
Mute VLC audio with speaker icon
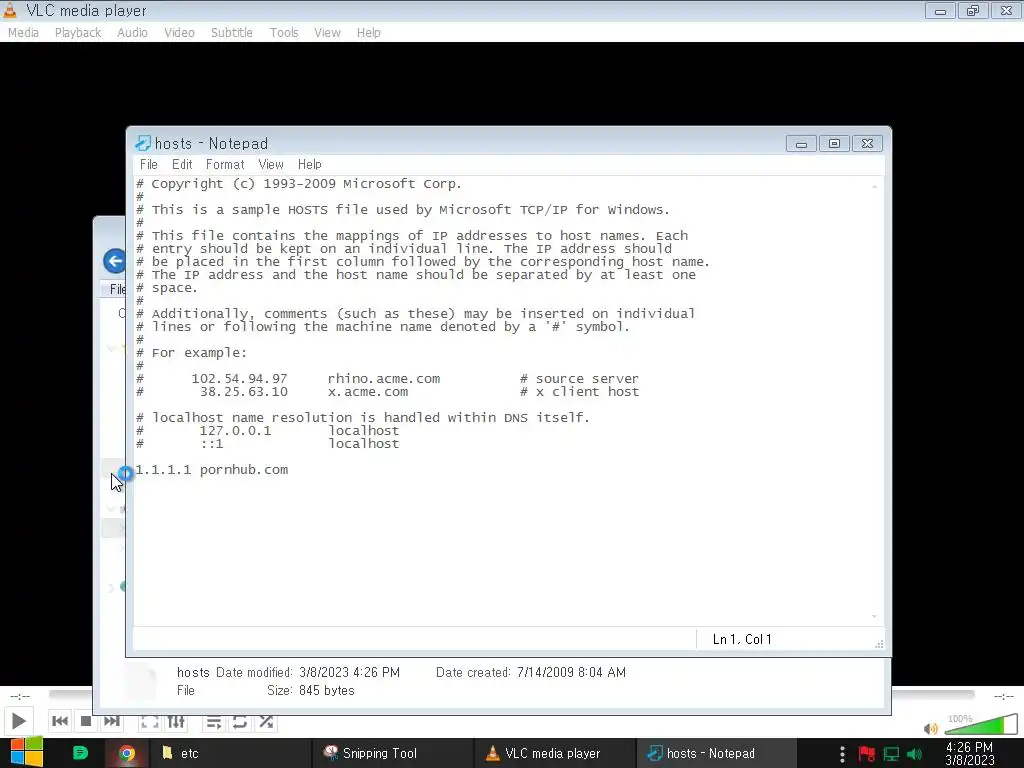[x=931, y=728]
